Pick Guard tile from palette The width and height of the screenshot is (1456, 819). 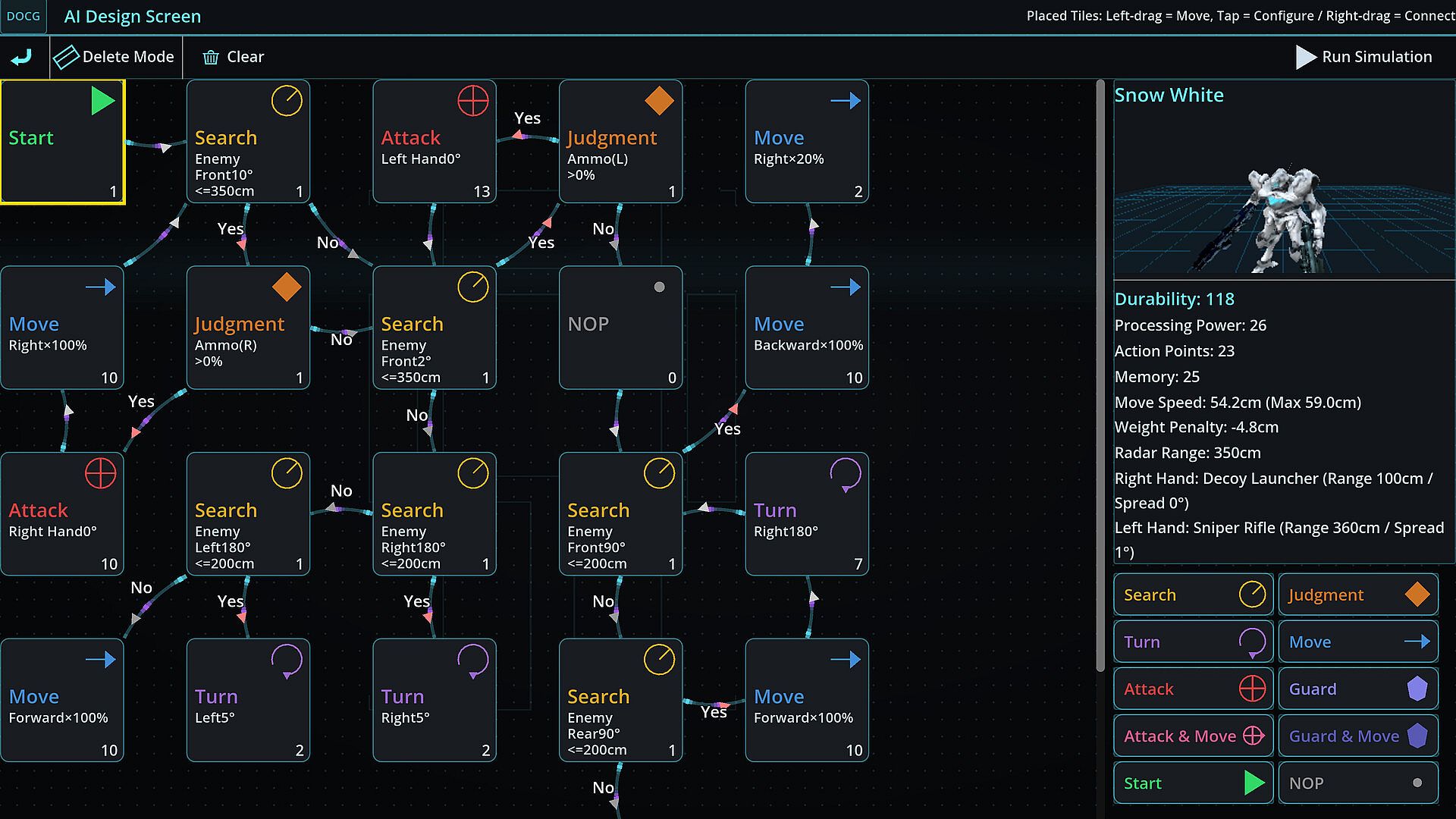[1358, 689]
